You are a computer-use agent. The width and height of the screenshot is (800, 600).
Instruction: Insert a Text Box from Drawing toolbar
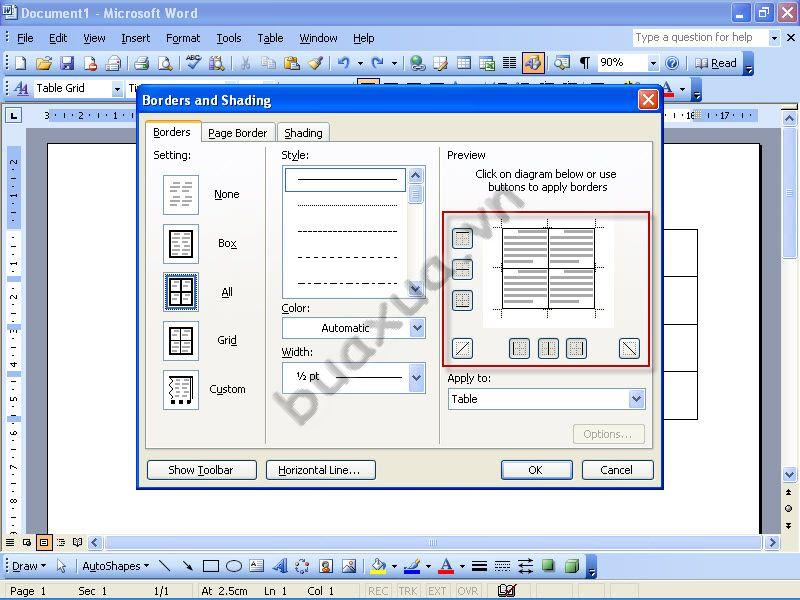257,566
